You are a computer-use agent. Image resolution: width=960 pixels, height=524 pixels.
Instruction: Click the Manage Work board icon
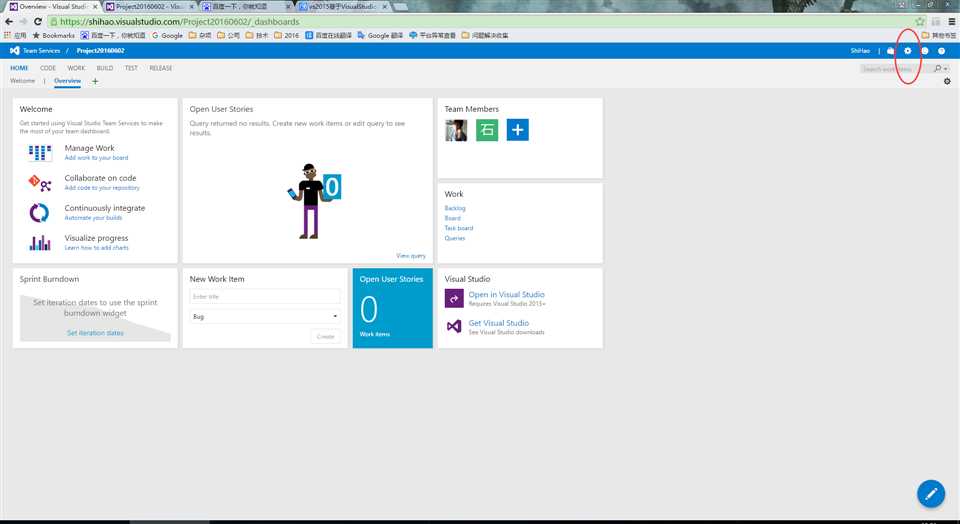[40, 152]
